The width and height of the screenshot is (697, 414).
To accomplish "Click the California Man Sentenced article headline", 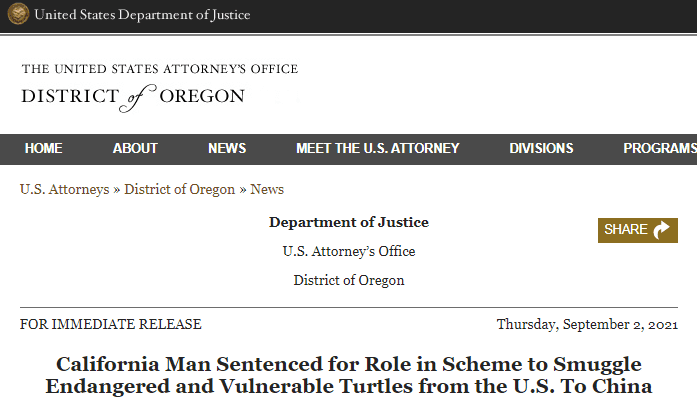I will [349, 375].
